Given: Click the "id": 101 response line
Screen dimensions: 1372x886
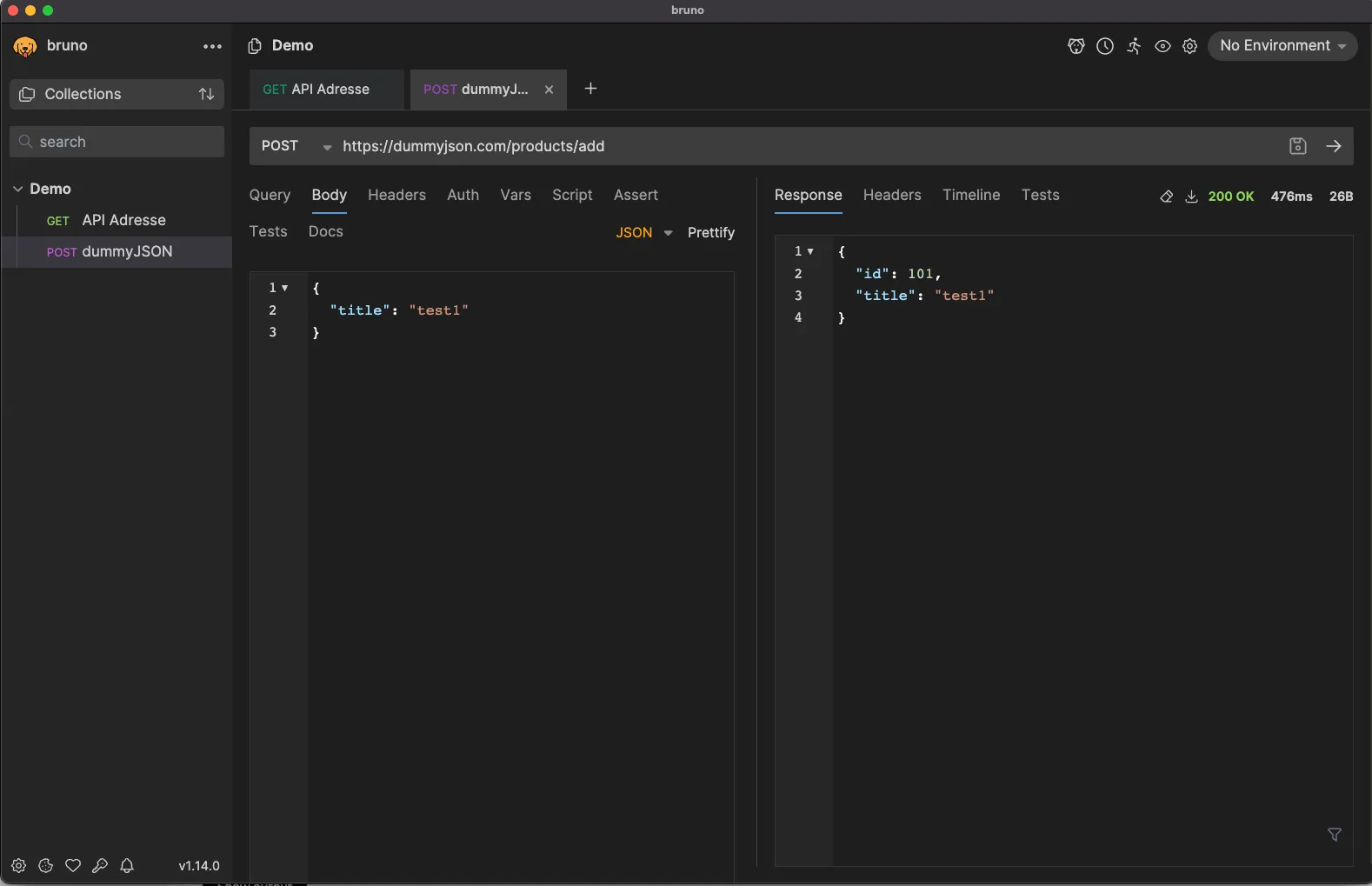Looking at the screenshot, I should 898,274.
